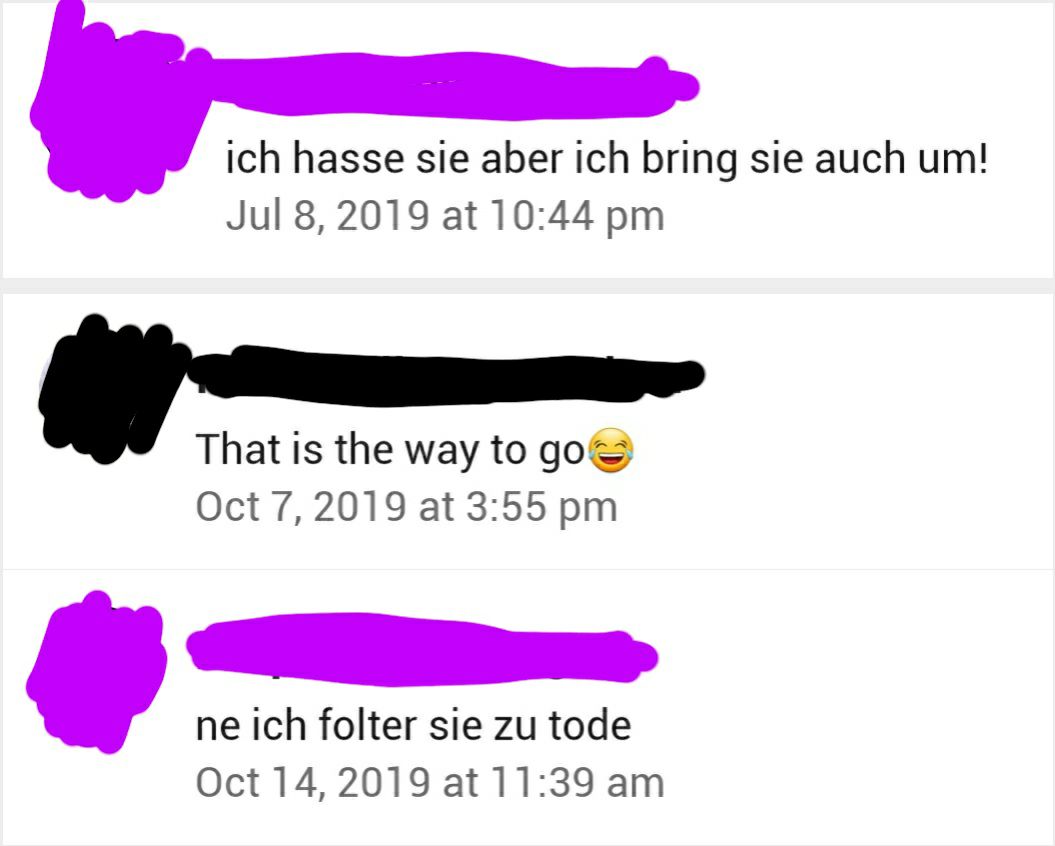This screenshot has height=846, width=1055.
Task: Select the 'Oct 7, 2019' date
Action: click(x=301, y=506)
